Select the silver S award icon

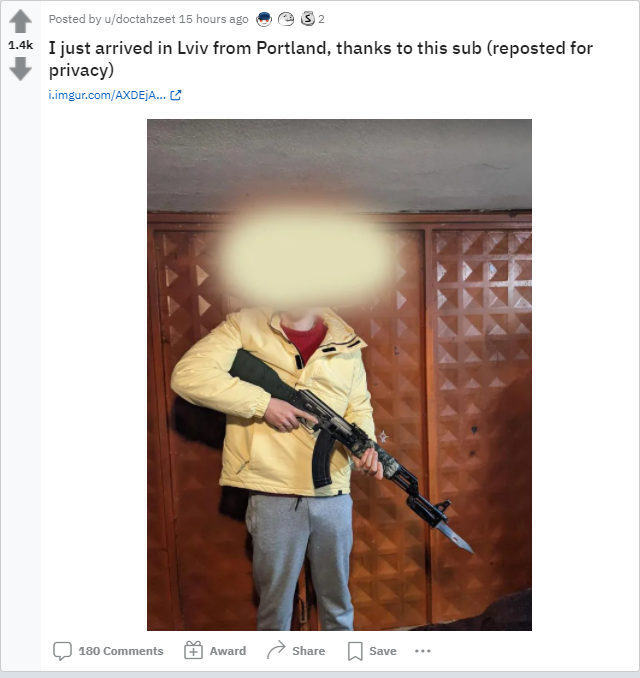307,19
